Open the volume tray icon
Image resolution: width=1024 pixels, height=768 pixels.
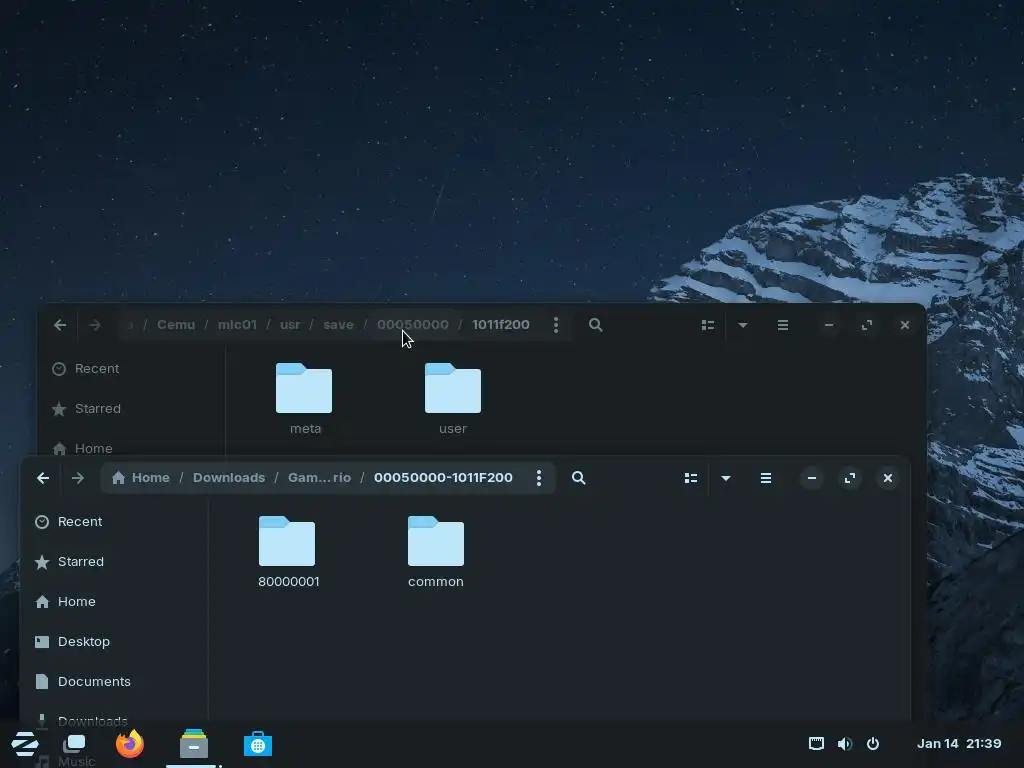[x=844, y=744]
